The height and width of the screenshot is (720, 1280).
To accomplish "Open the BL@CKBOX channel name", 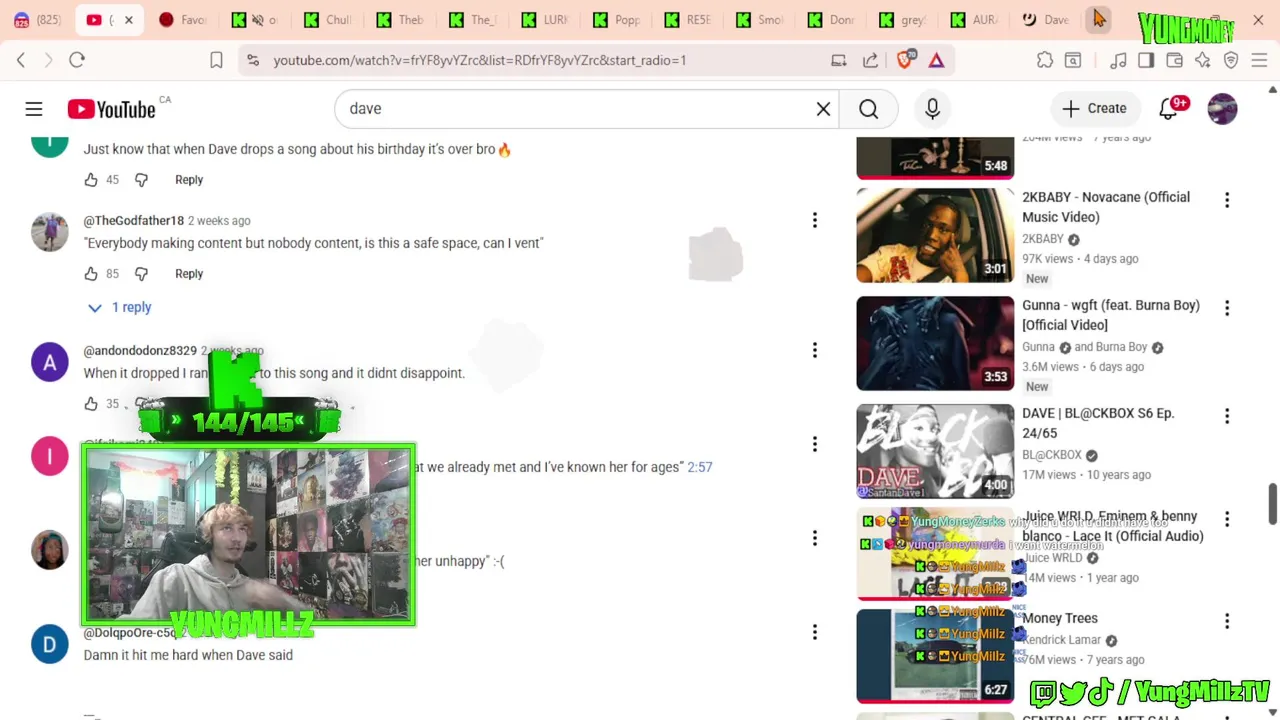I will tap(1052, 455).
